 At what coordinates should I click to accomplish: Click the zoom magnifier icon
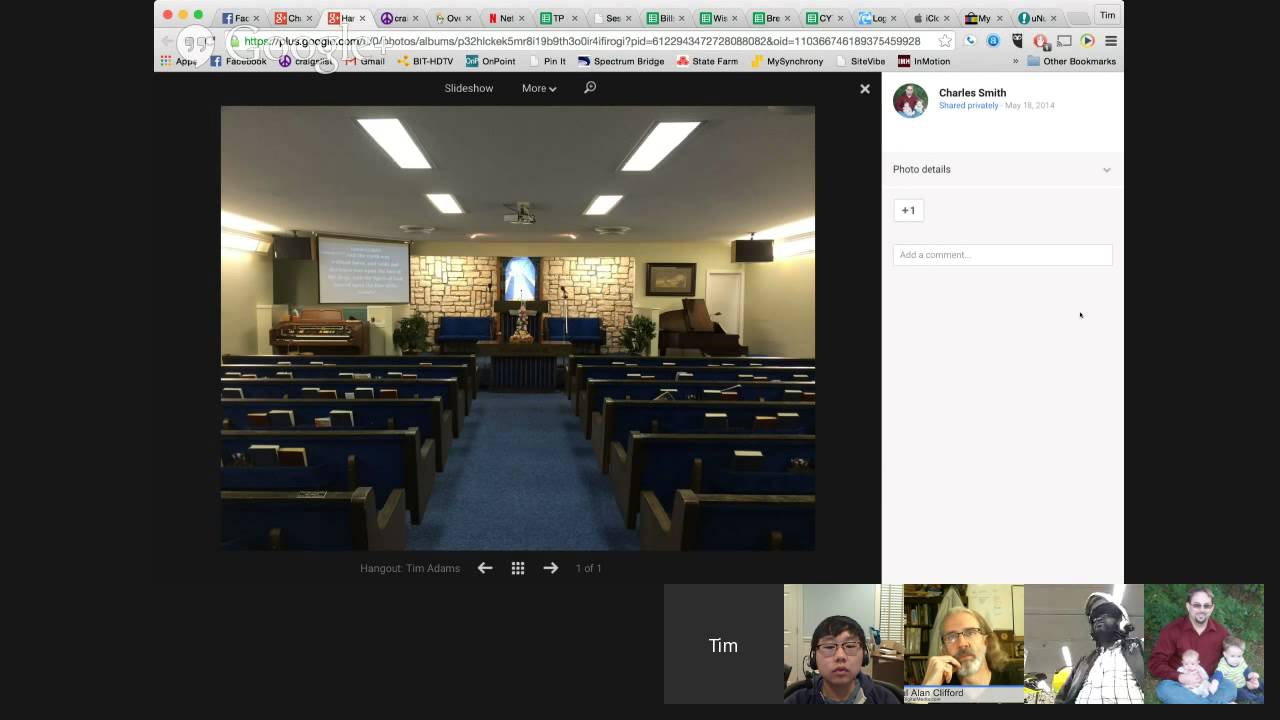590,88
